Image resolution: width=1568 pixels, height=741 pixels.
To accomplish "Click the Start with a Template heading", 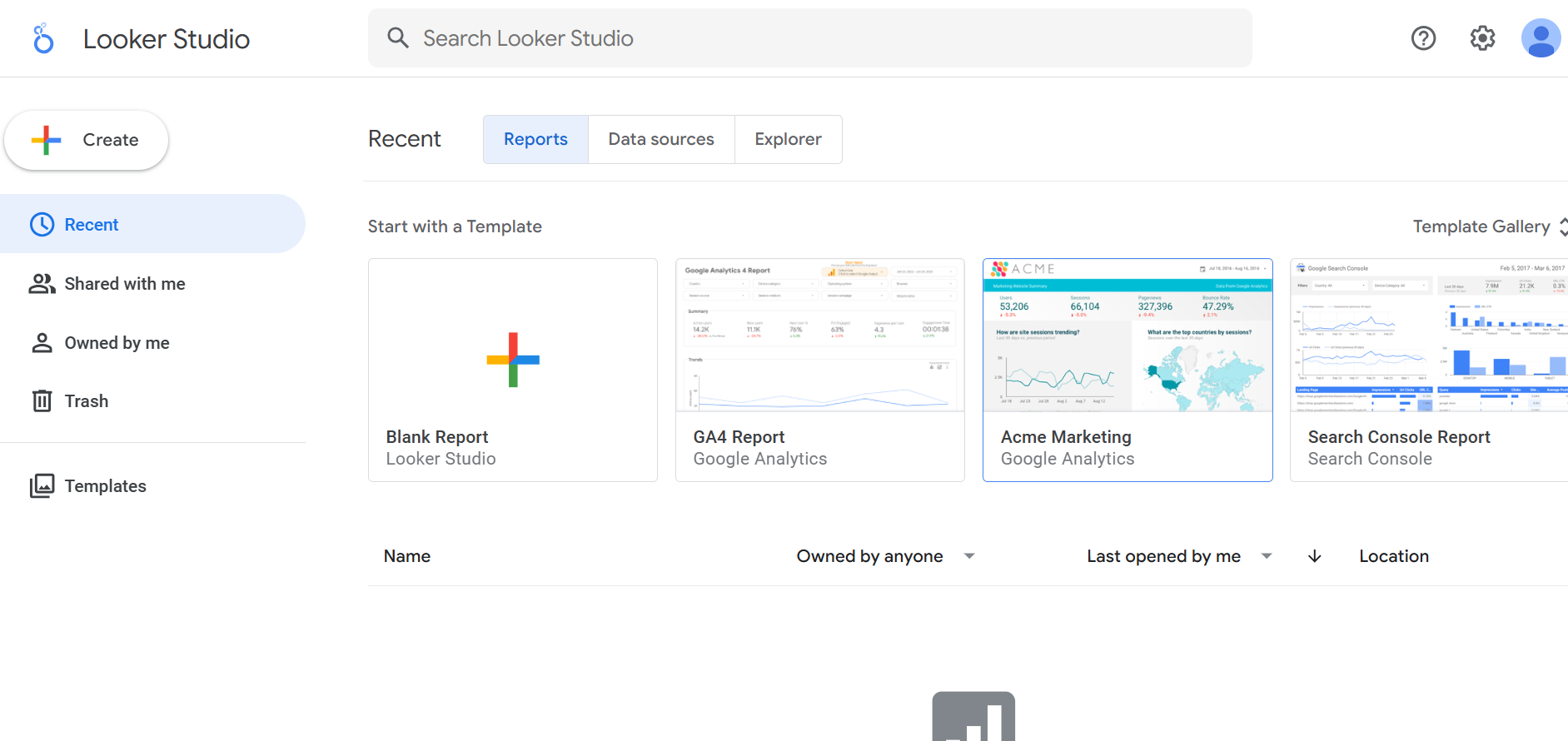I will 455,226.
